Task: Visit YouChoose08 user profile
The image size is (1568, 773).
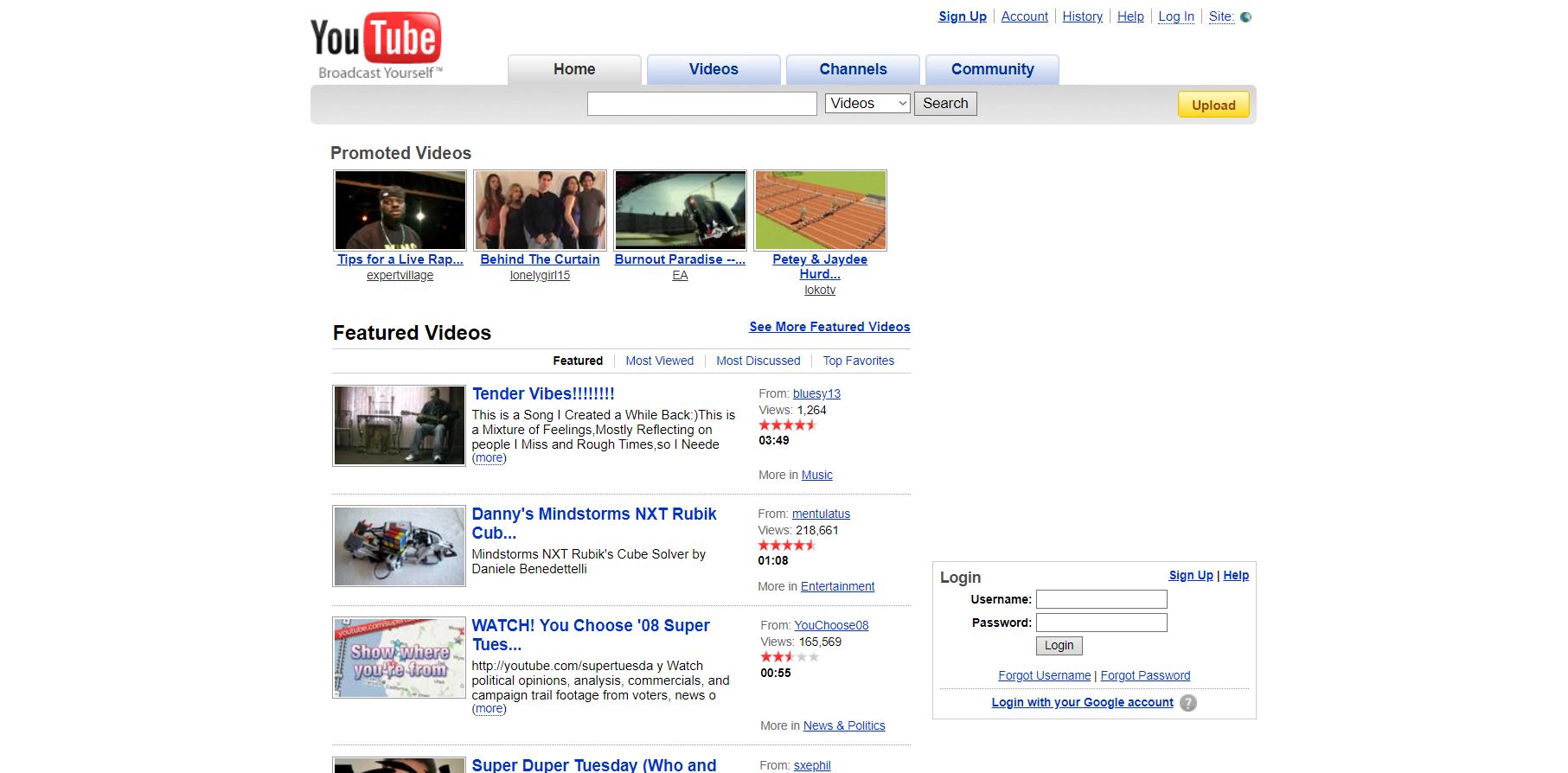Action: pos(831,625)
